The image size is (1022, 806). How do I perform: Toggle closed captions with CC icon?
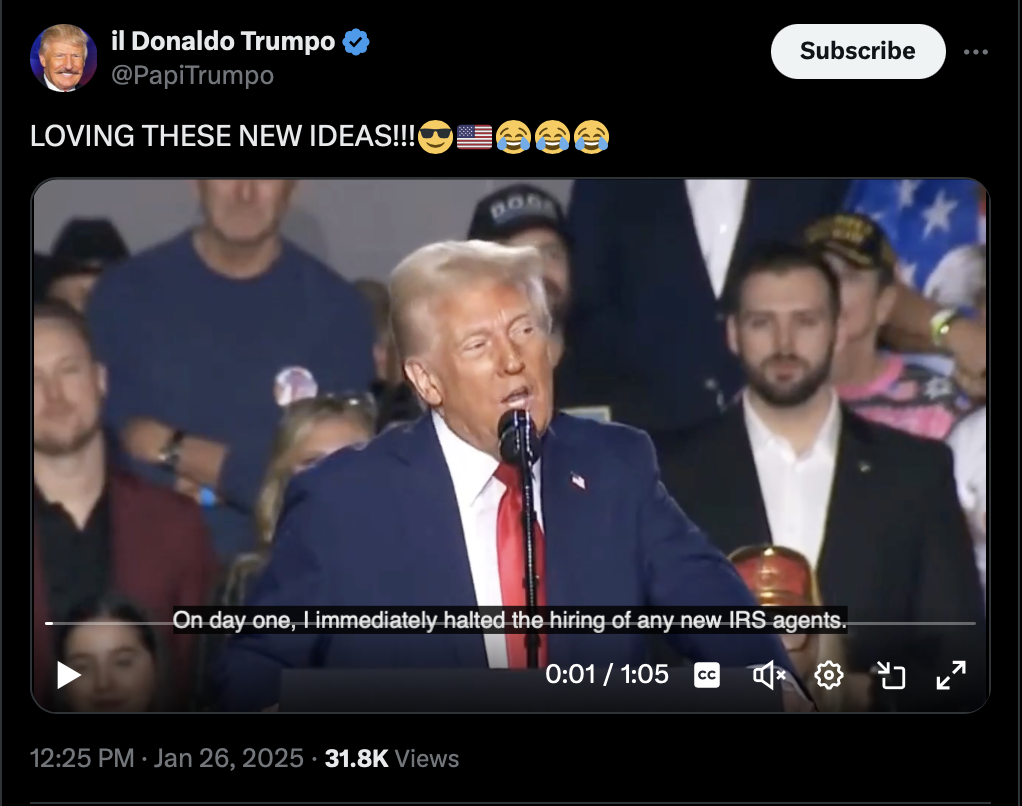[707, 675]
